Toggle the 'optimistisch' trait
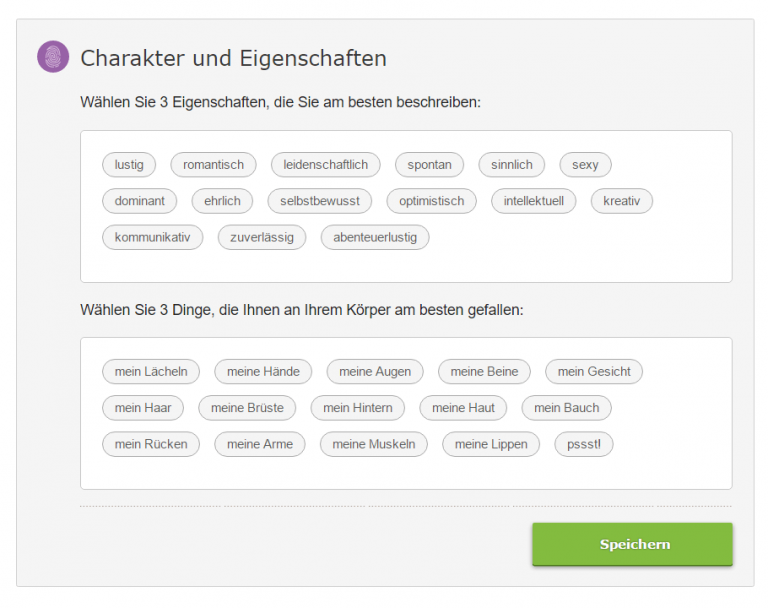 [432, 201]
